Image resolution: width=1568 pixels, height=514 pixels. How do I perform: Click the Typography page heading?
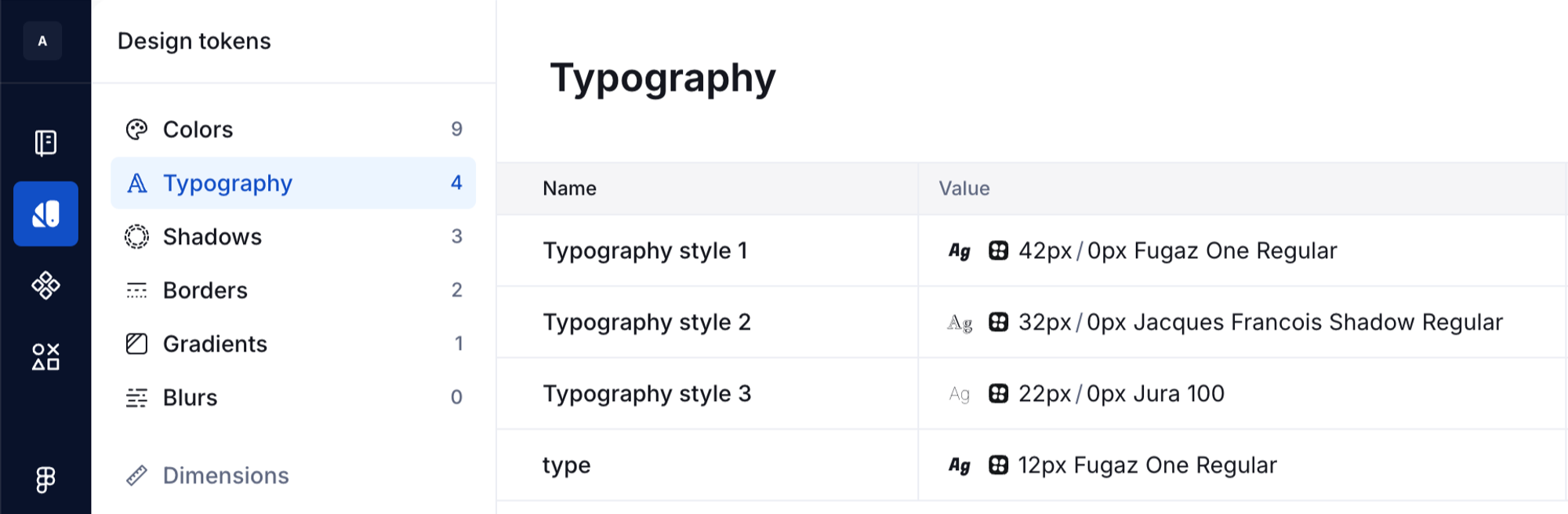663,79
